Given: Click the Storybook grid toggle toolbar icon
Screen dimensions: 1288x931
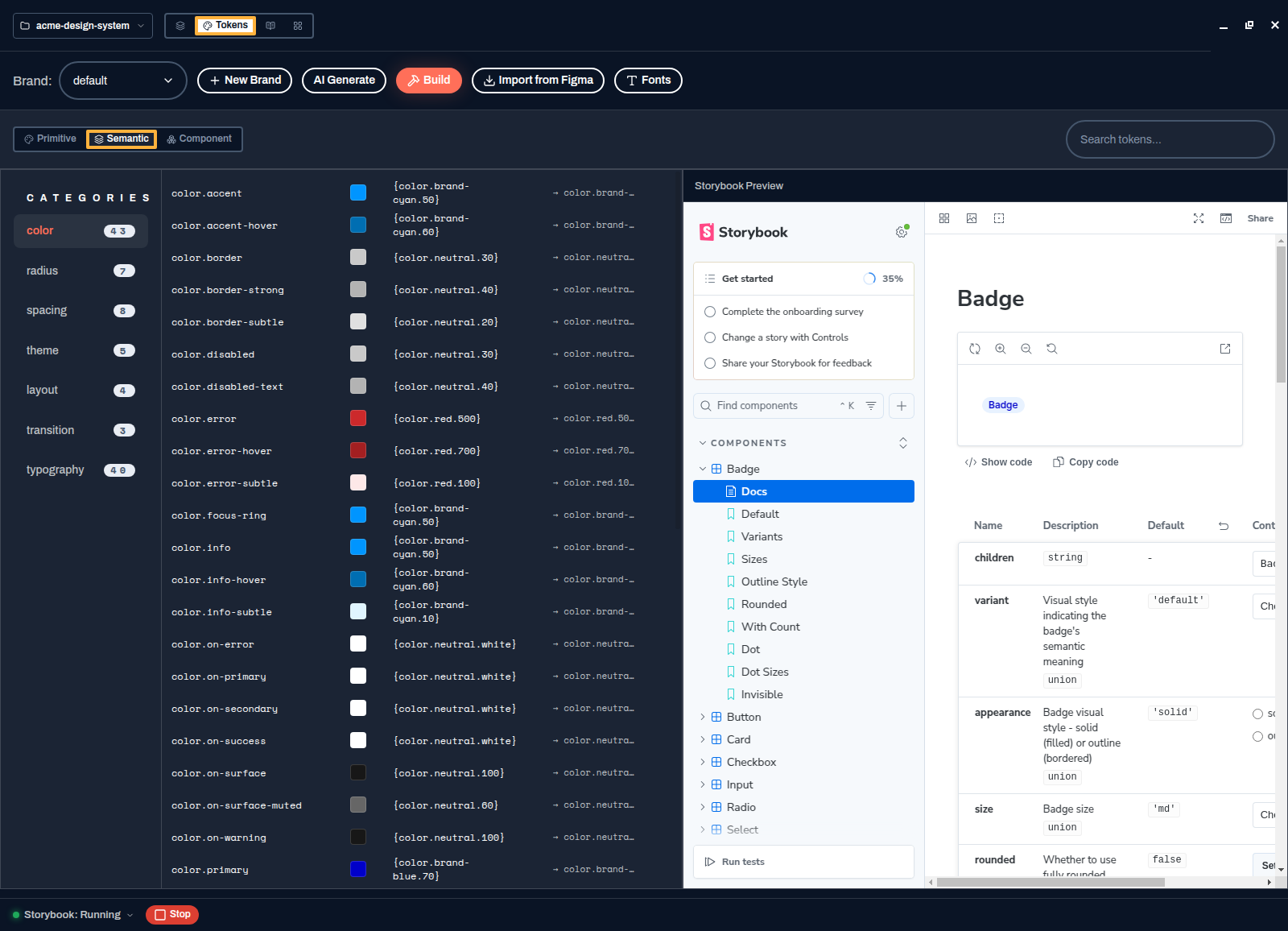Looking at the screenshot, I should 944,218.
